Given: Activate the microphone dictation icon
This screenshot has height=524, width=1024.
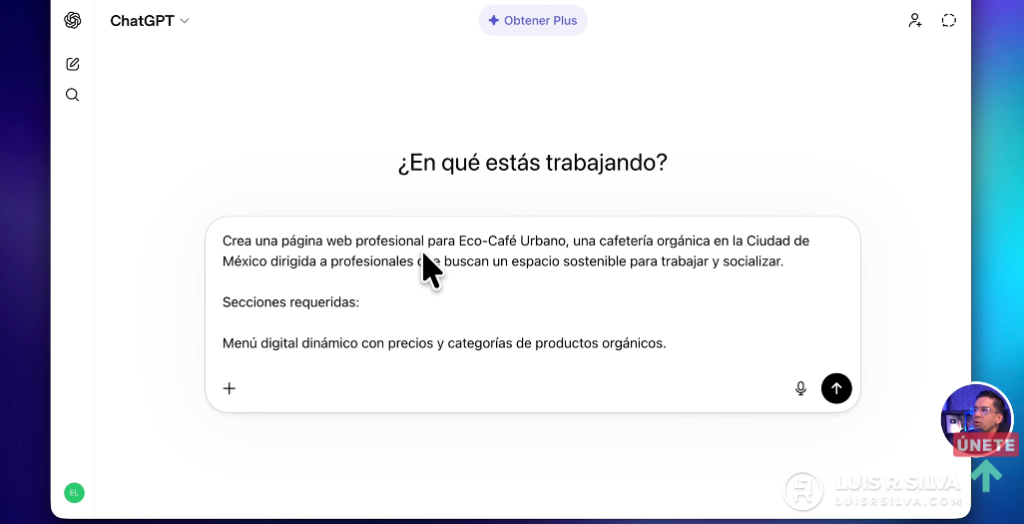Looking at the screenshot, I should click(801, 389).
